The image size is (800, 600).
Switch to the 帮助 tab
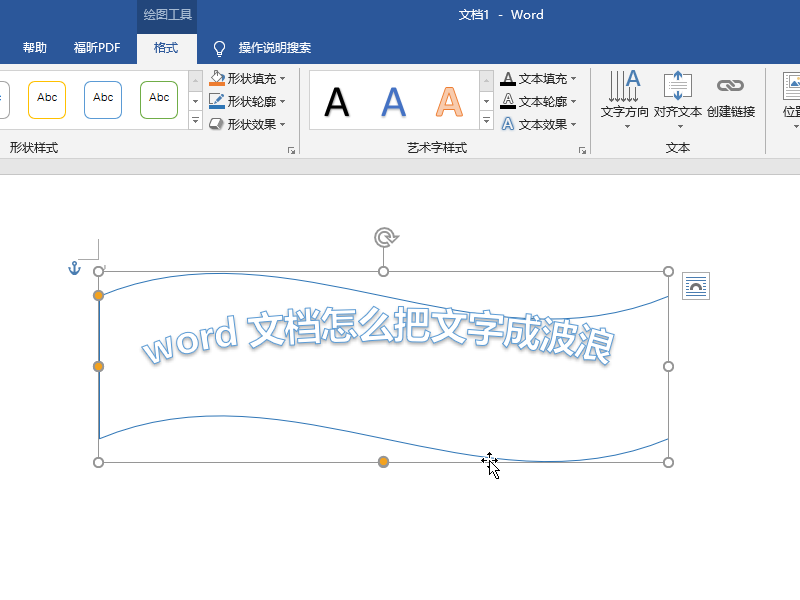pyautogui.click(x=35, y=48)
